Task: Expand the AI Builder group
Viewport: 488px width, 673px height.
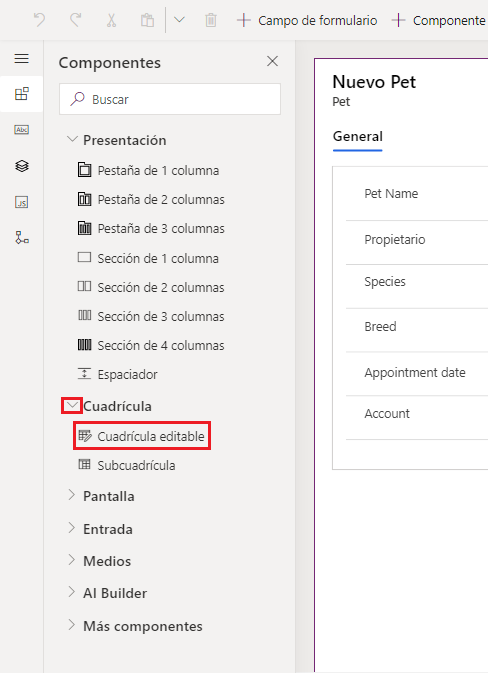Action: [72, 592]
